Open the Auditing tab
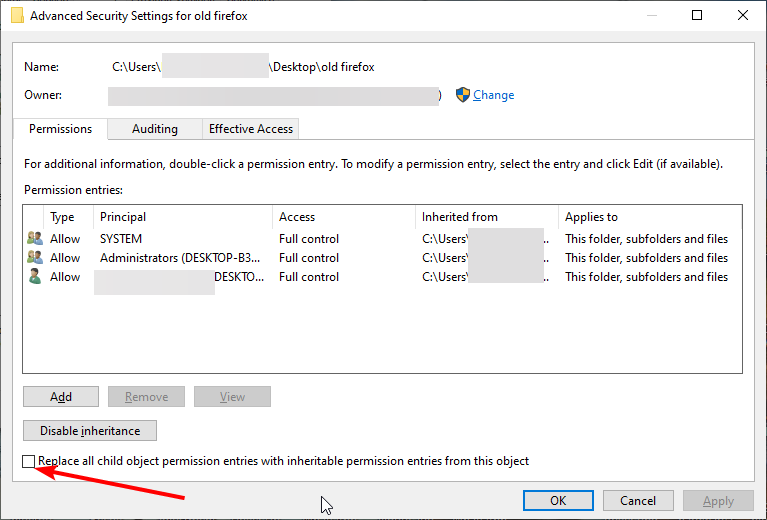The image size is (767, 520). [155, 129]
